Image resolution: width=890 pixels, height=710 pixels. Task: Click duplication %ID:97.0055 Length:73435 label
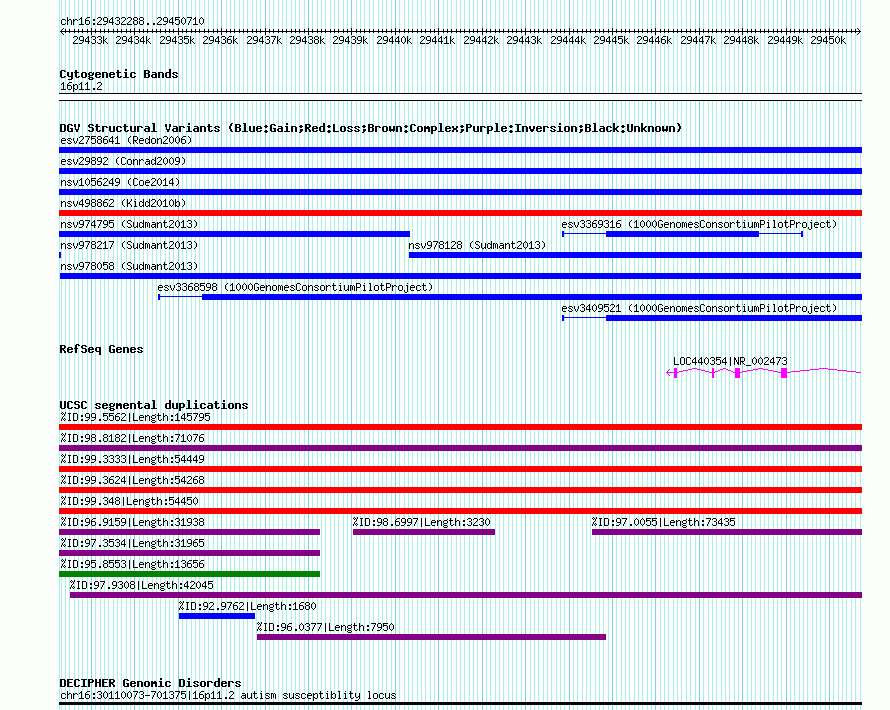click(x=663, y=522)
